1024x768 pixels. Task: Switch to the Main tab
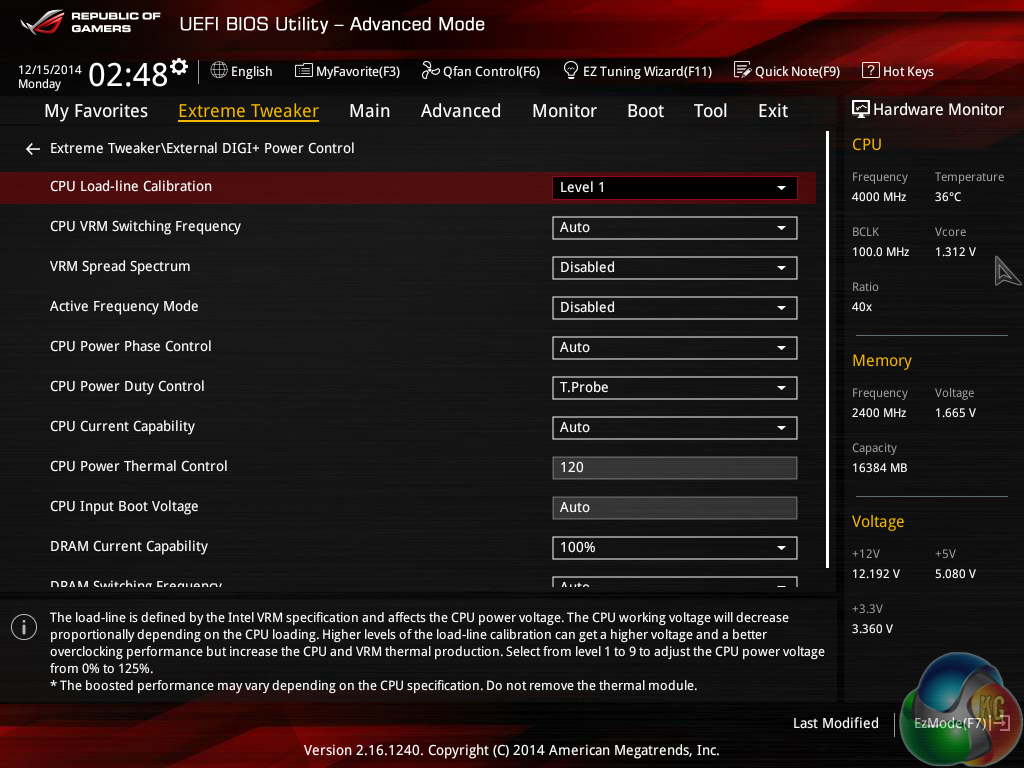point(370,111)
